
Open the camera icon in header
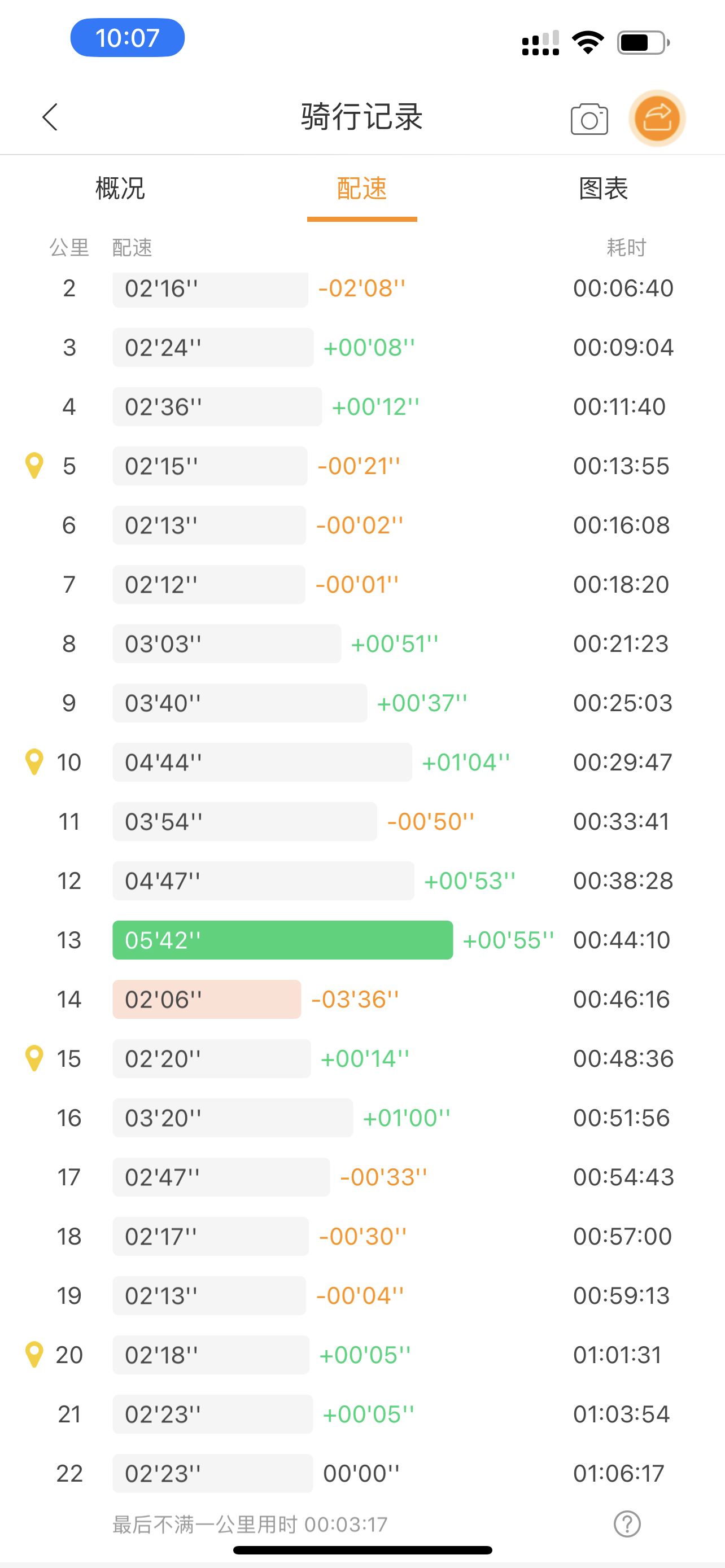(x=589, y=119)
